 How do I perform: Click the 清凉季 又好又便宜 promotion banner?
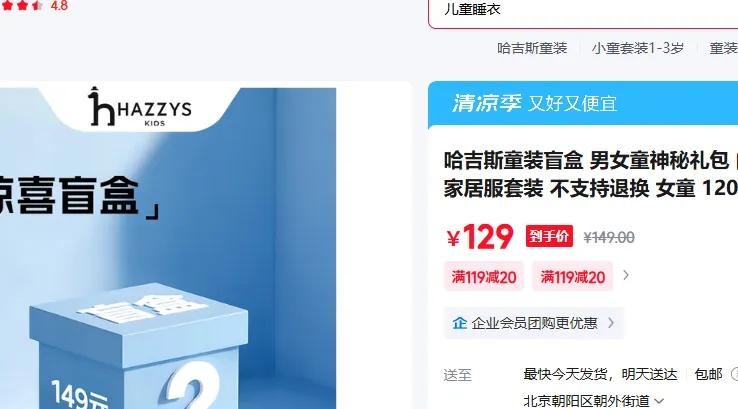583,104
